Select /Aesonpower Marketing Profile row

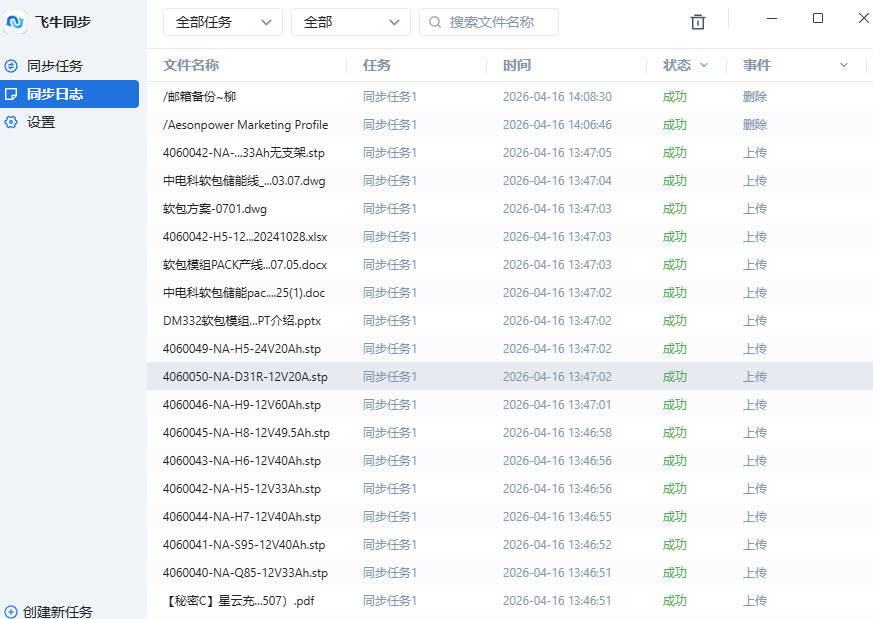click(x=509, y=125)
